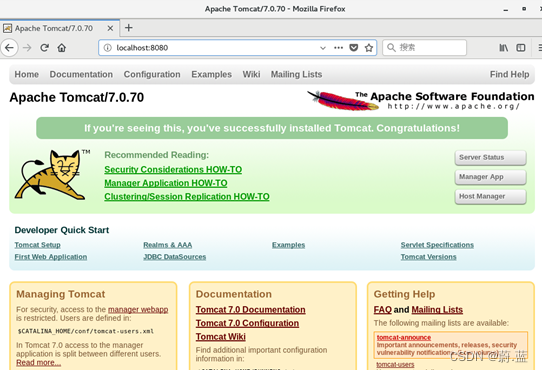Image resolution: width=543 pixels, height=372 pixels.
Task: Open Tomcat 7.0 Configuration link
Action: pyautogui.click(x=247, y=323)
